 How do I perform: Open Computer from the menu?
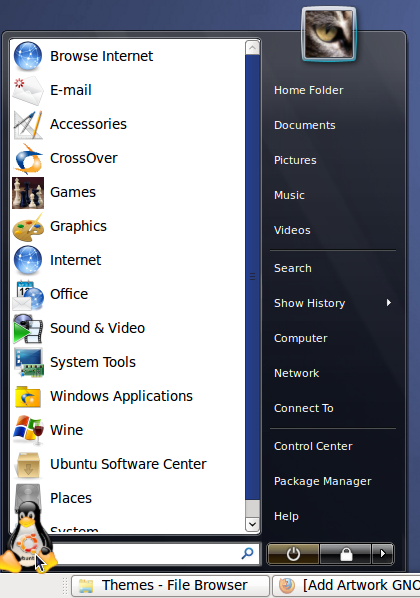301,338
